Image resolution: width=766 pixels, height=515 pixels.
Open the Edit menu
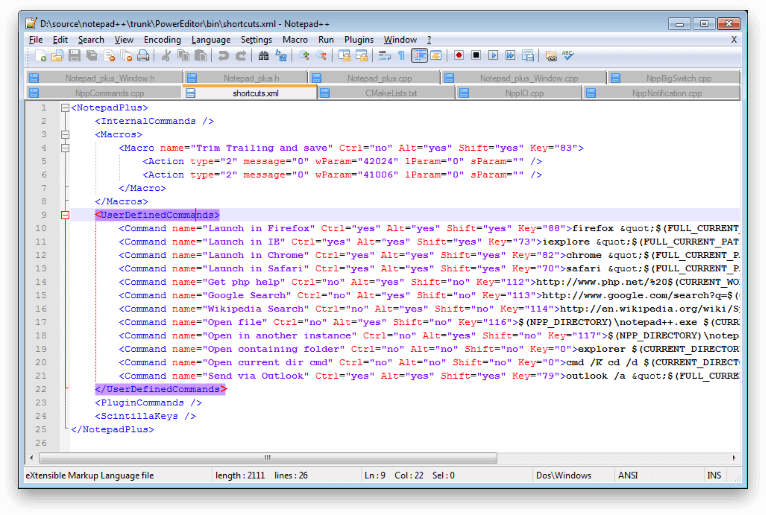tap(61, 40)
